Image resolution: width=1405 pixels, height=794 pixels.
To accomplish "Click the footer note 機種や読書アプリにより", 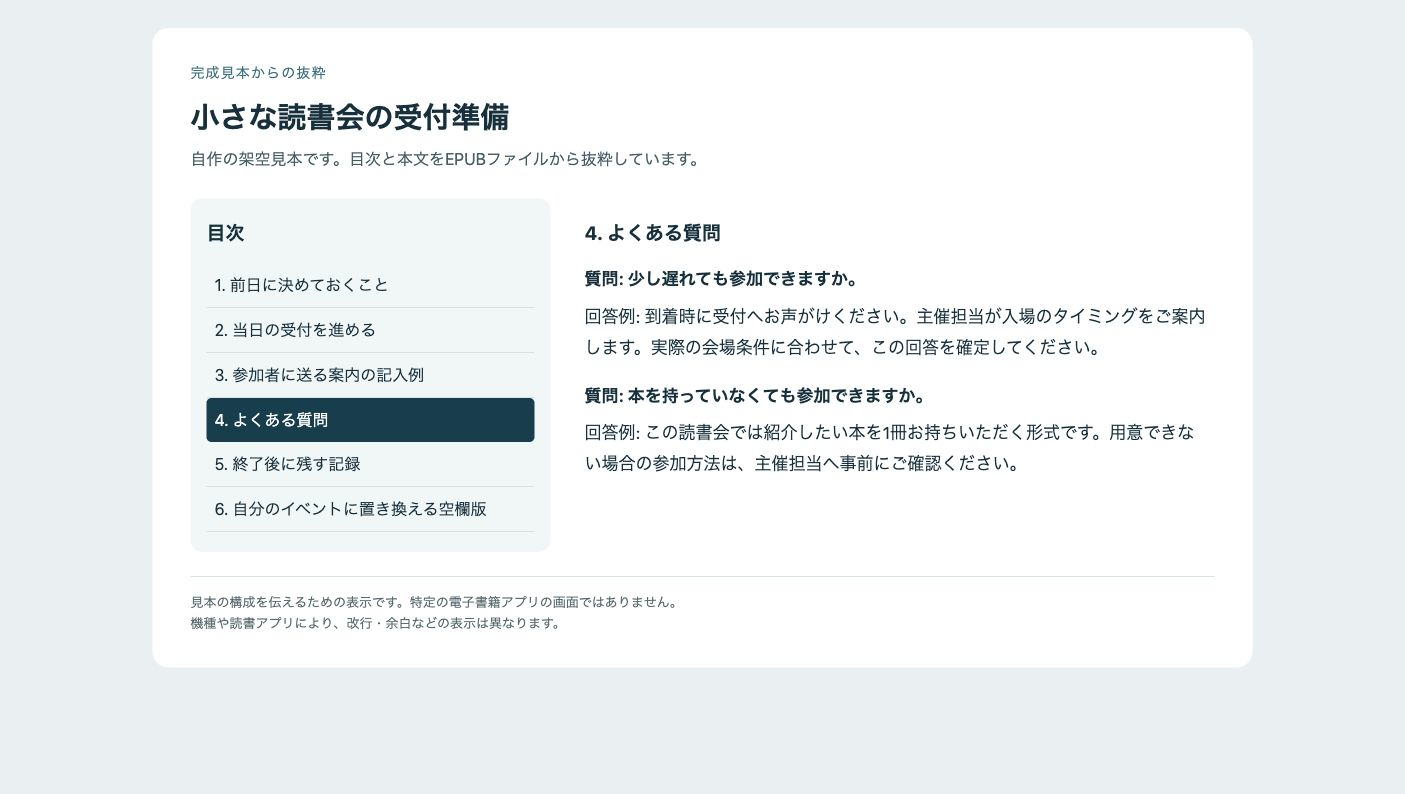I will (x=377, y=623).
